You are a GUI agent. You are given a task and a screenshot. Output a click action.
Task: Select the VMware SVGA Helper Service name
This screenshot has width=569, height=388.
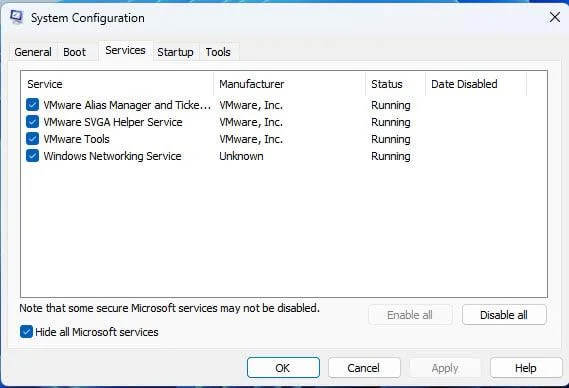point(113,122)
